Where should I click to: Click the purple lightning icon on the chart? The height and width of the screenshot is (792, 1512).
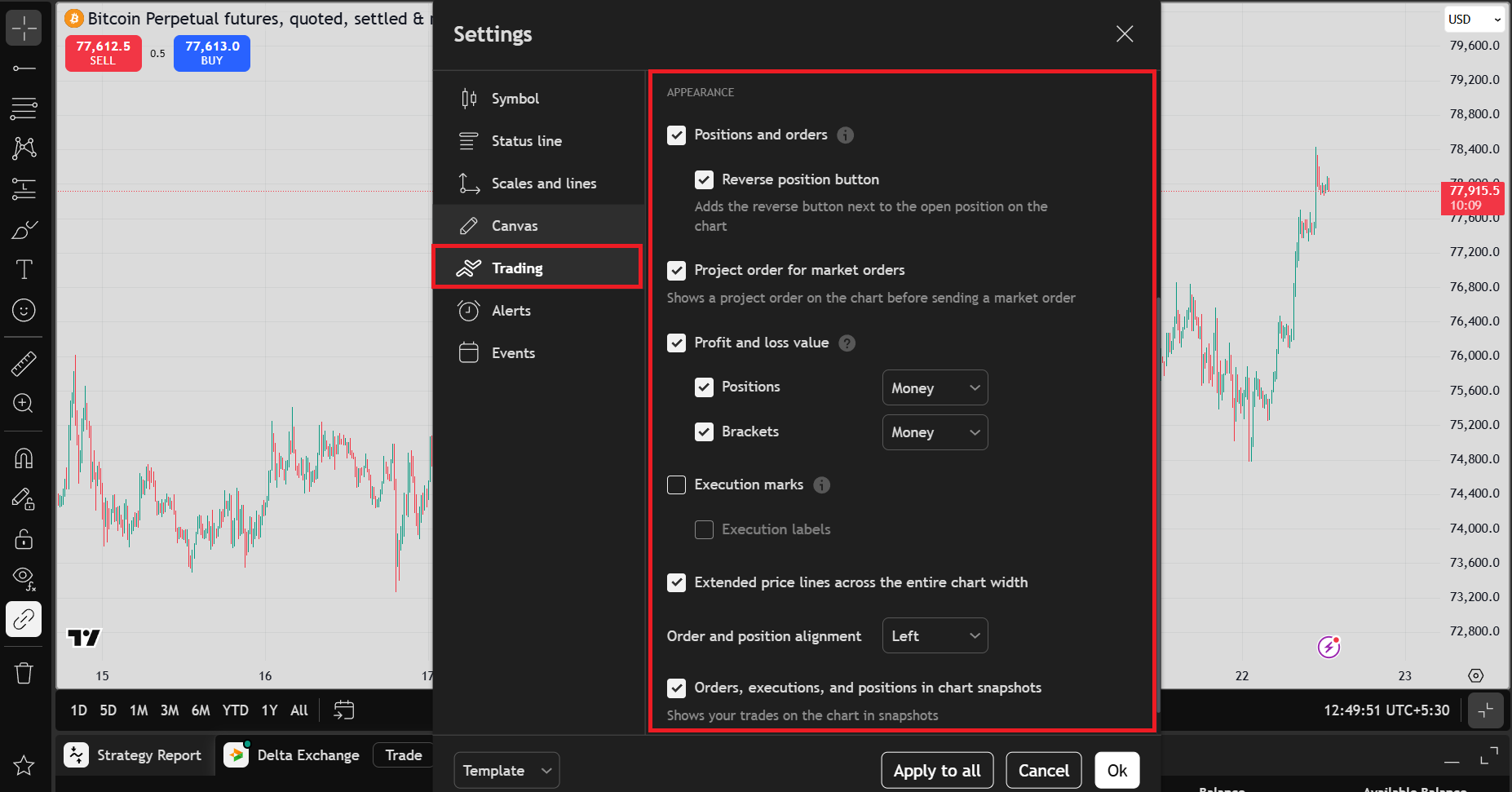pyautogui.click(x=1329, y=647)
